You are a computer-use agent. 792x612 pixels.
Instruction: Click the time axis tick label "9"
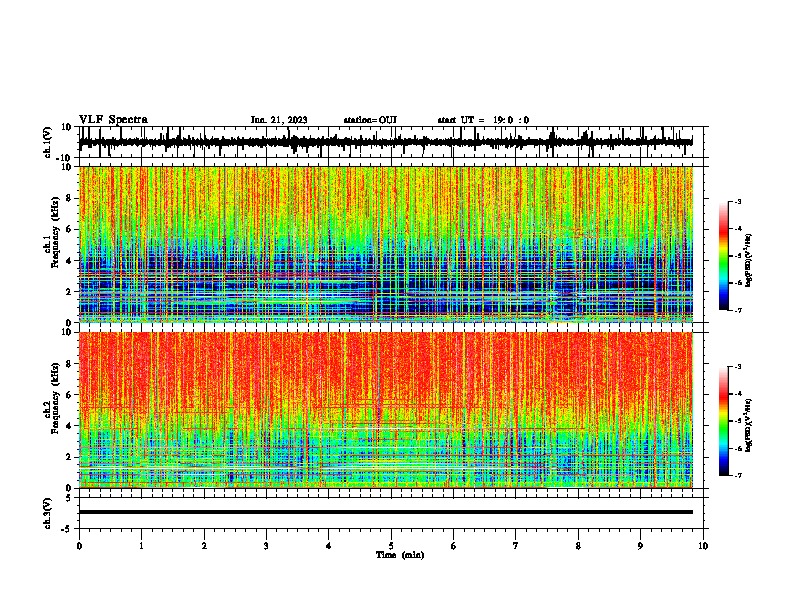point(640,546)
